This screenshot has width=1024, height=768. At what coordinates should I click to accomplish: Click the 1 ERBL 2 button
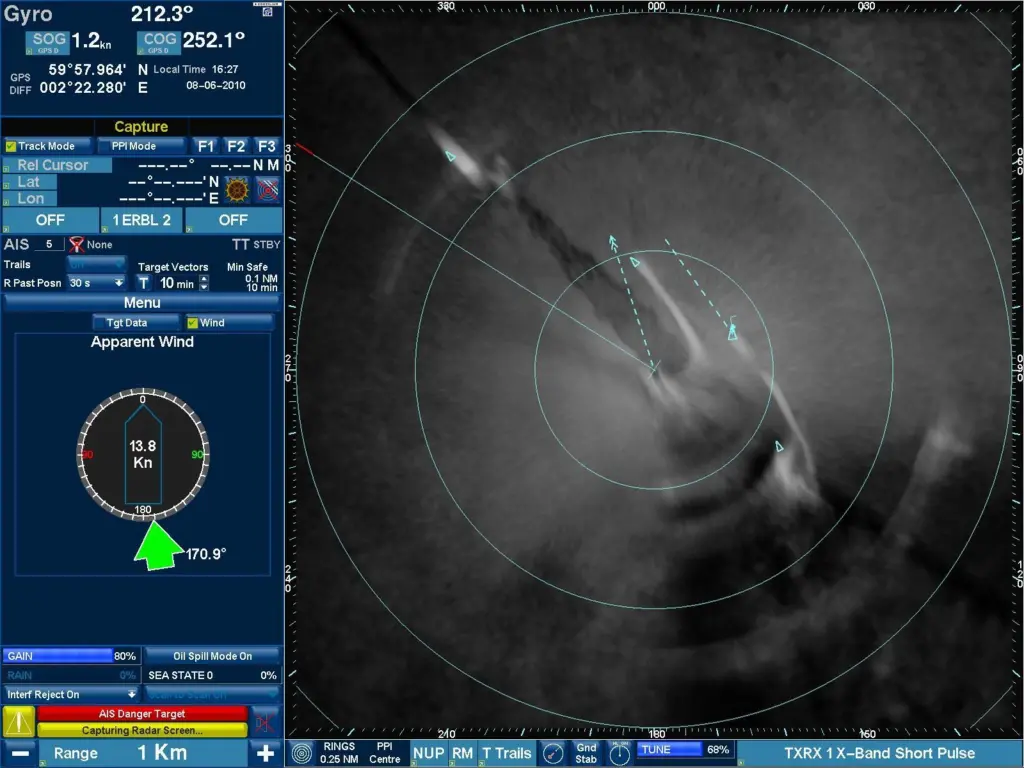pyautogui.click(x=142, y=220)
